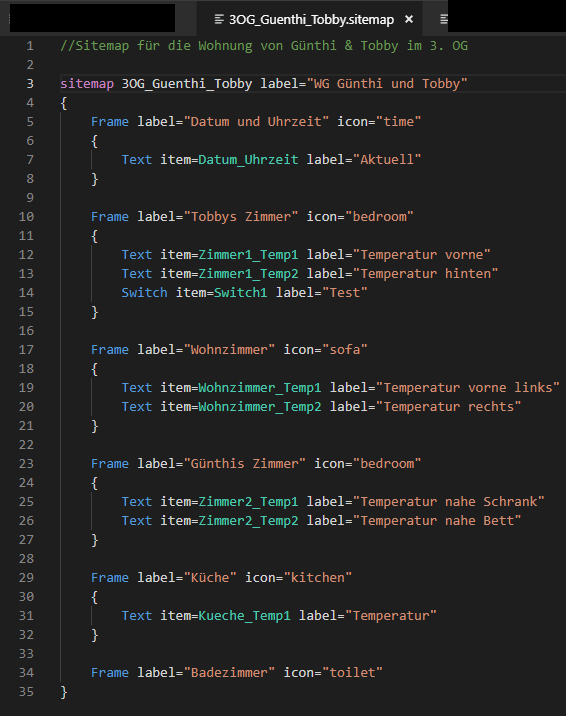The width and height of the screenshot is (566, 716).
Task: Click the 'toilet' icon string
Action: (352, 673)
